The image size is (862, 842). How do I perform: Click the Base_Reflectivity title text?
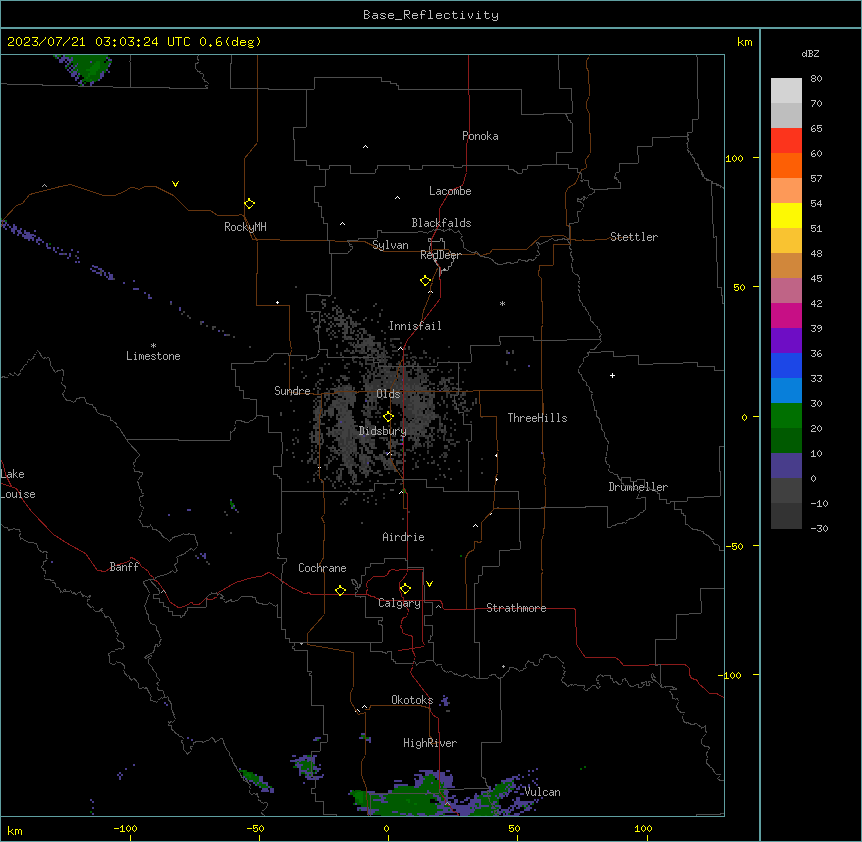click(x=431, y=15)
